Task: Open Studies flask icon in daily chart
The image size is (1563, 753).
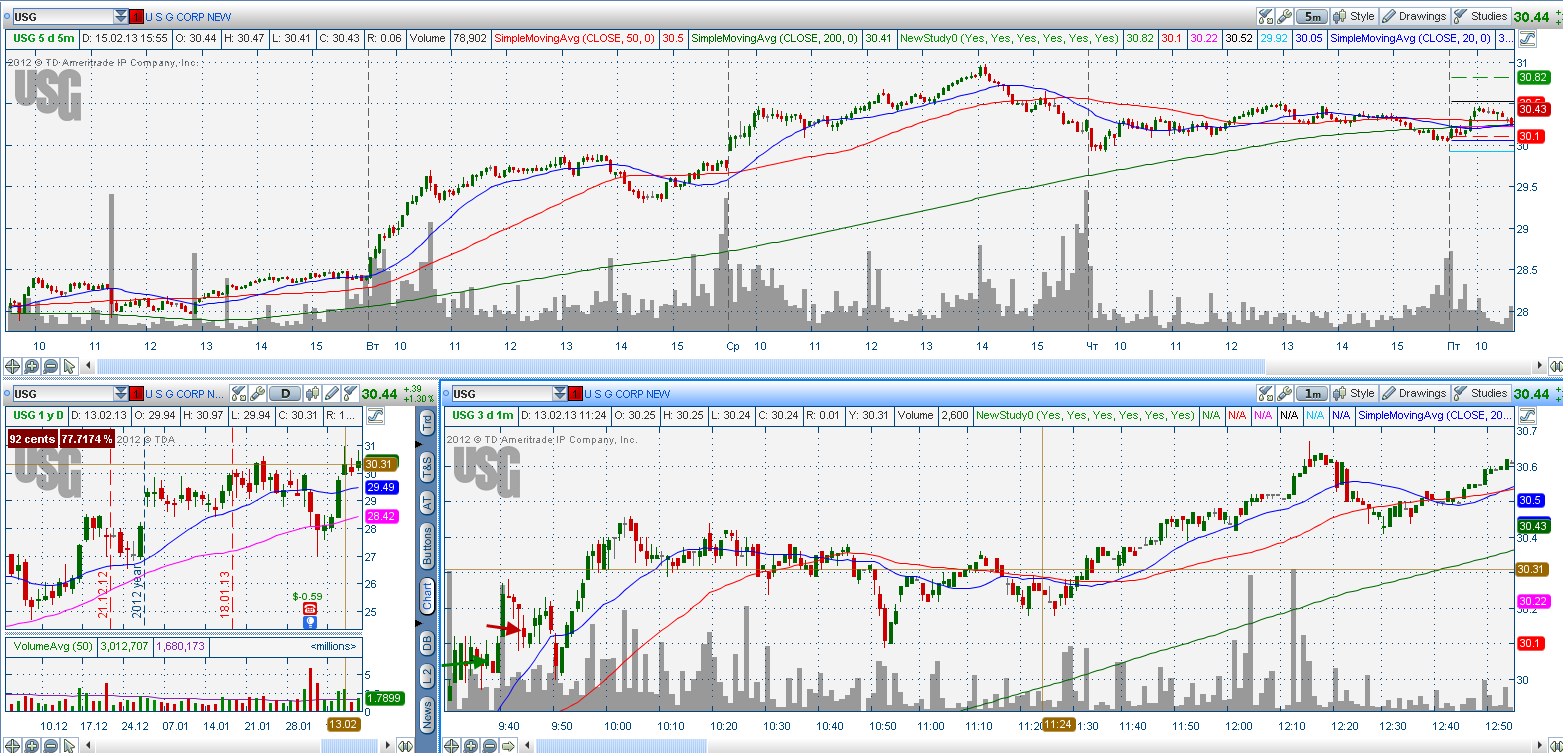Action: pos(349,394)
